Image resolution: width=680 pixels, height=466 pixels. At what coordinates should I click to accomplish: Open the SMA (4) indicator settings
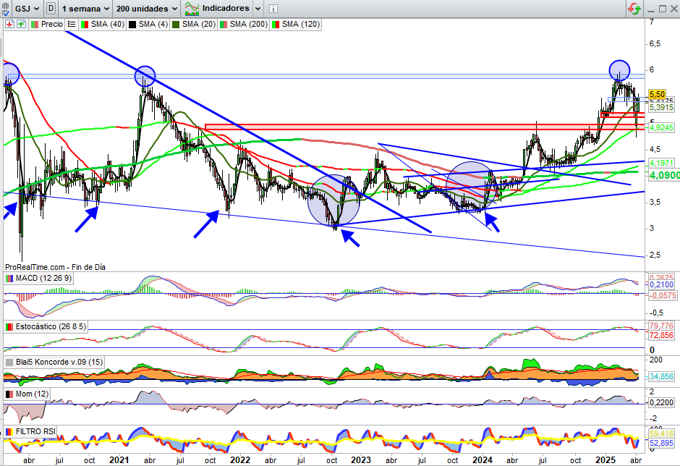coord(153,24)
